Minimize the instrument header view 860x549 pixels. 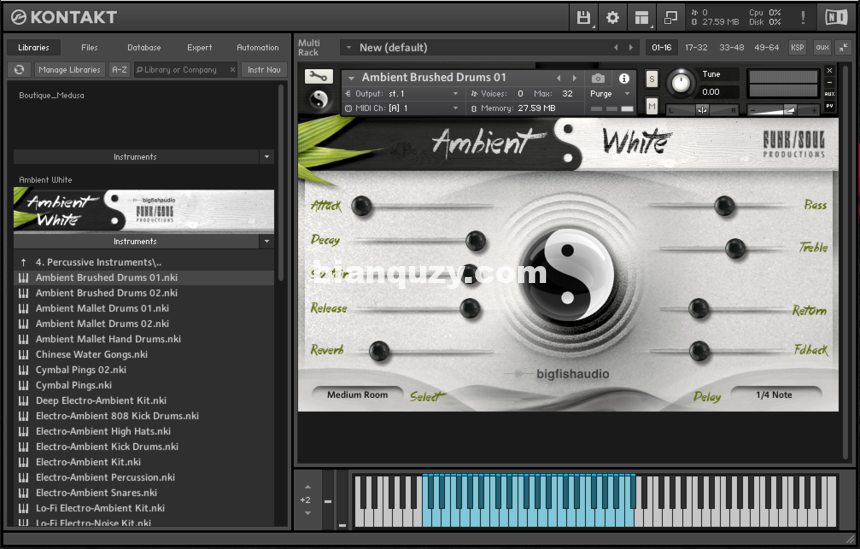(830, 82)
